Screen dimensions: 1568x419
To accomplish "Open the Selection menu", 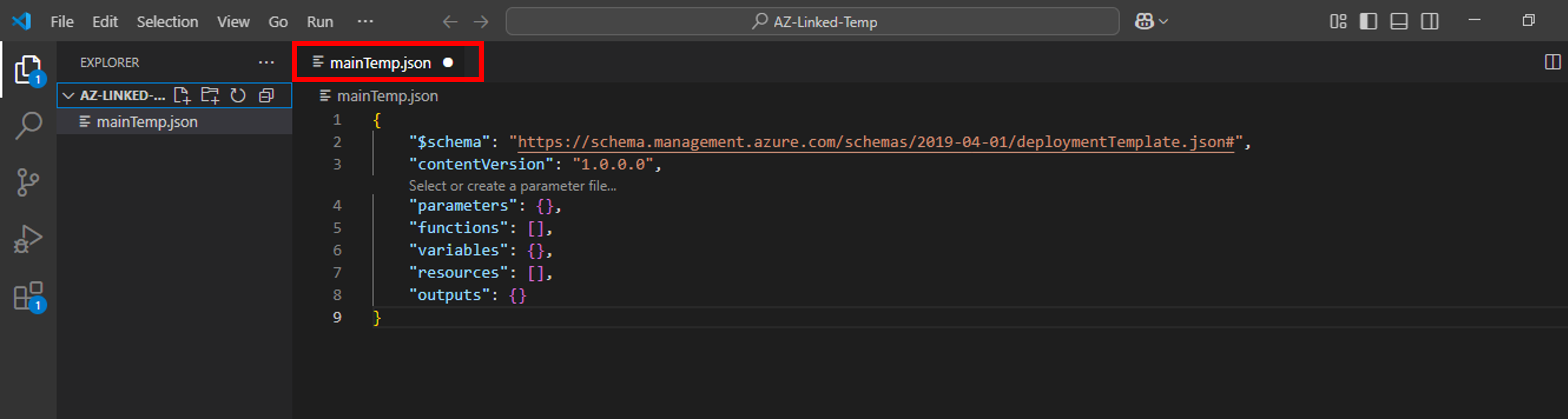I will (x=167, y=22).
